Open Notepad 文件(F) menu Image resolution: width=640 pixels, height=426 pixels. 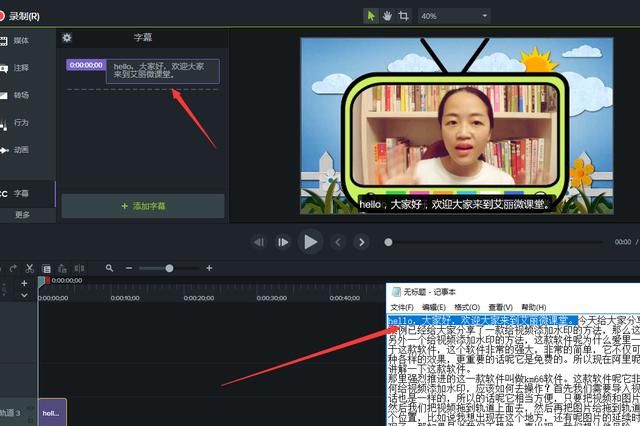coord(402,307)
